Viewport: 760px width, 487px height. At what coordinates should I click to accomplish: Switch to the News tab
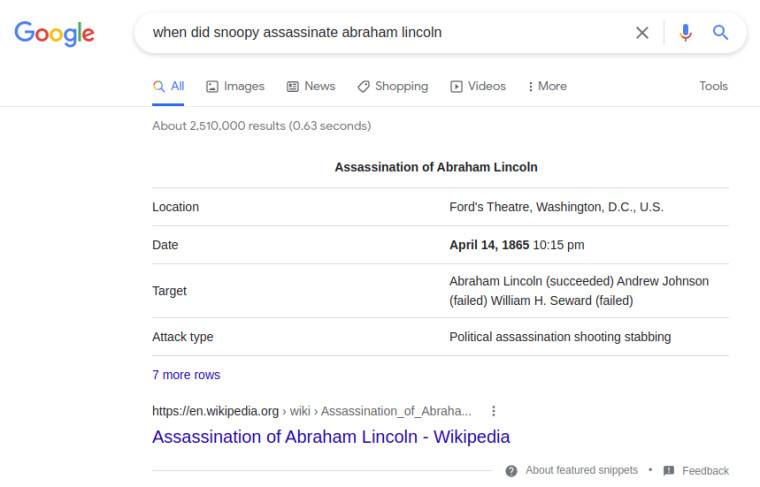(311, 86)
